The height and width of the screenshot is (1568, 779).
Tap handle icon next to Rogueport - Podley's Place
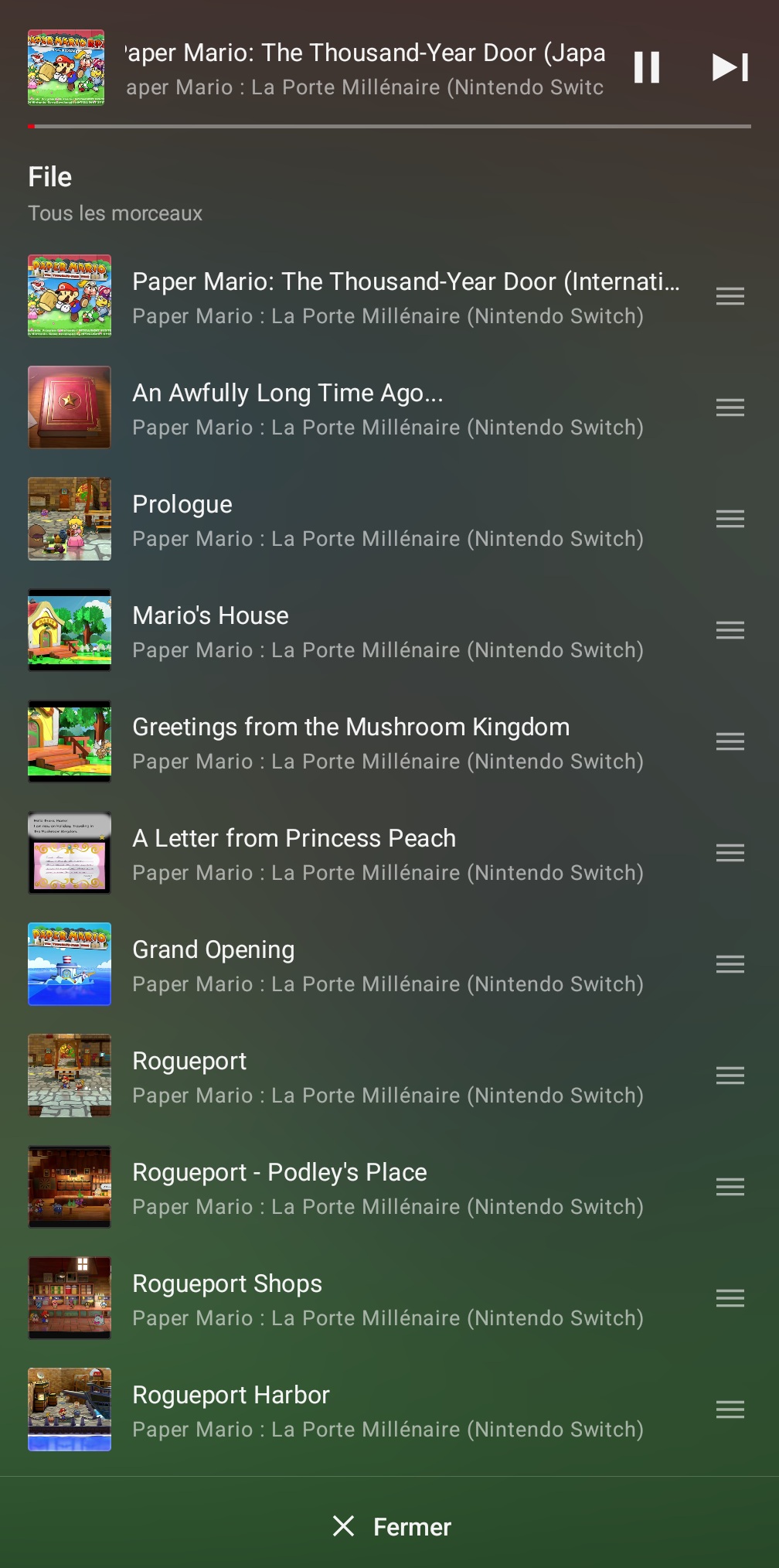tap(730, 1187)
